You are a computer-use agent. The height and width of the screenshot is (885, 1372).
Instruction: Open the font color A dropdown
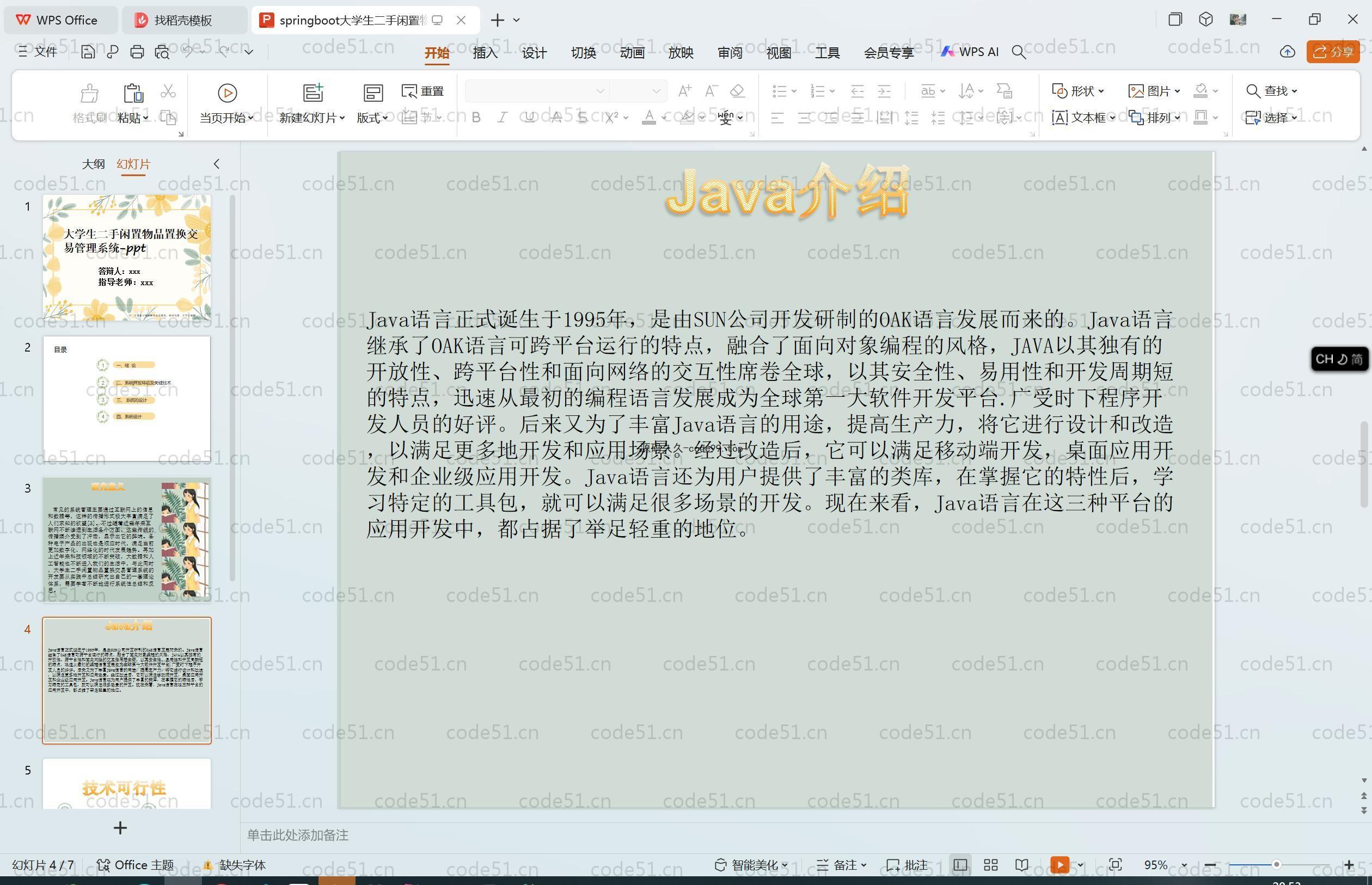pos(664,118)
